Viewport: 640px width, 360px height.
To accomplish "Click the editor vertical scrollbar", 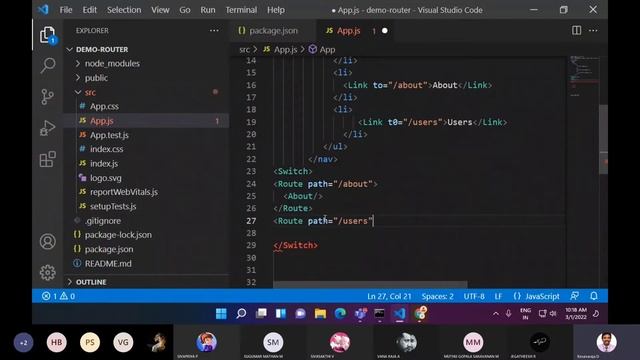I will tap(603, 139).
